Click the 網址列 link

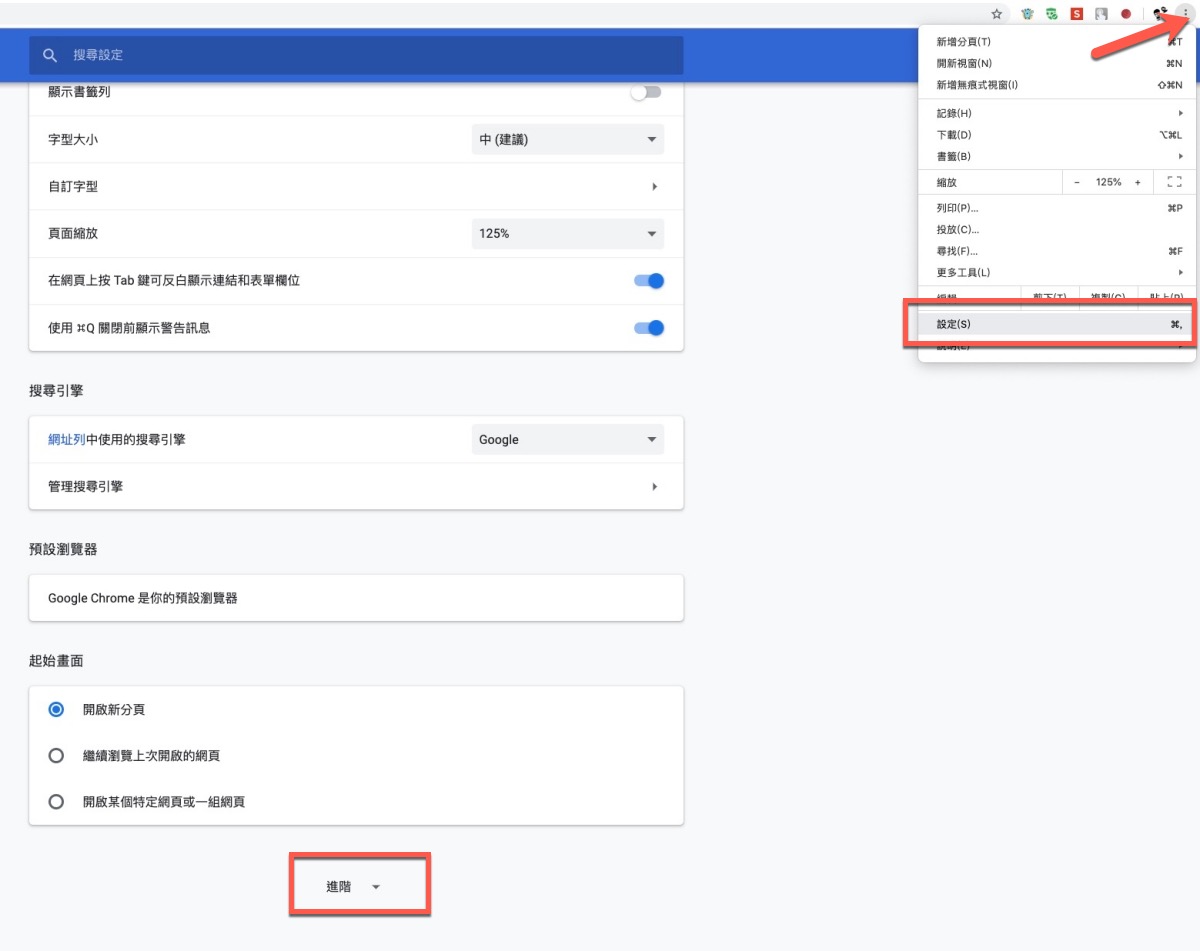67,439
